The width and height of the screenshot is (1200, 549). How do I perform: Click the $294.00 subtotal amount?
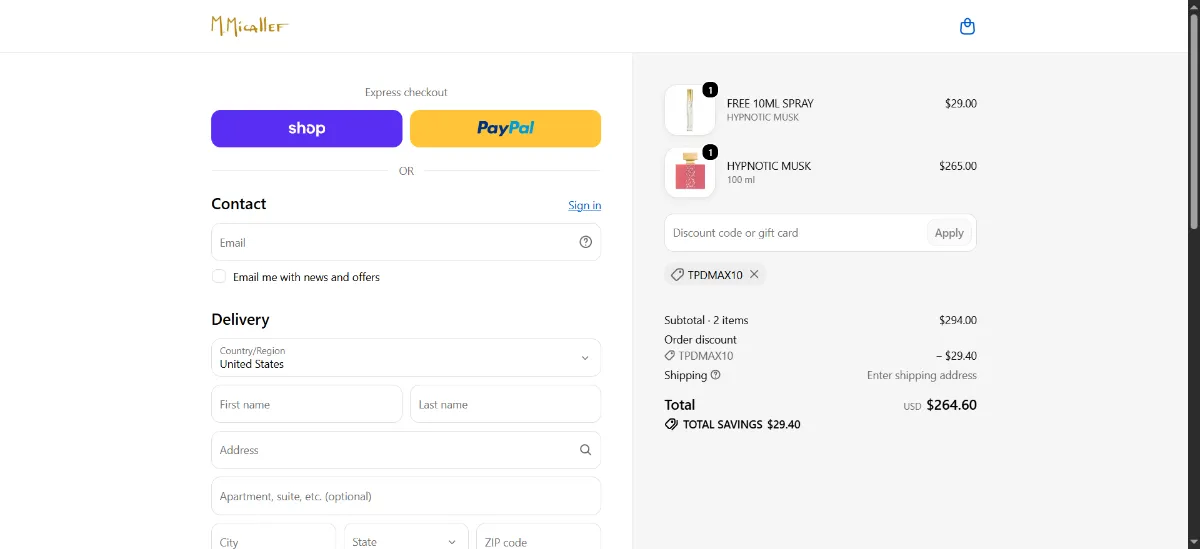[x=958, y=320]
